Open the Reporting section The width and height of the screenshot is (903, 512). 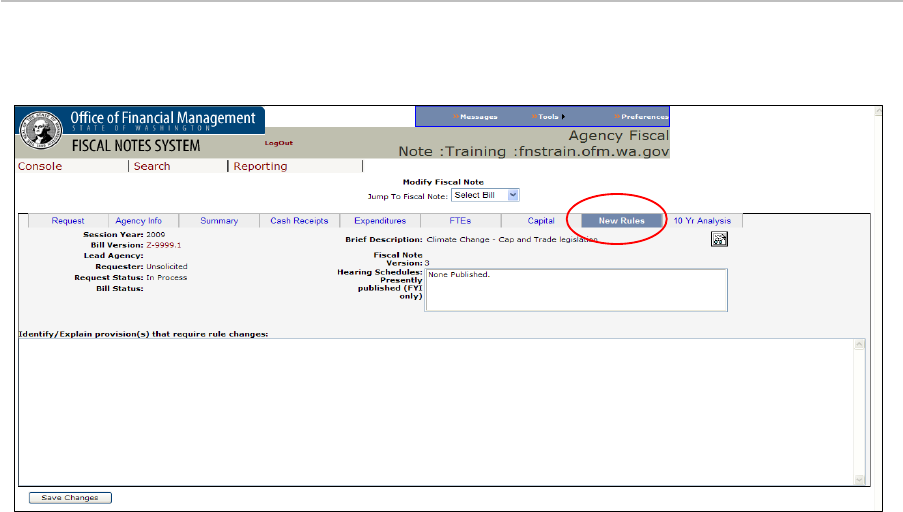click(260, 166)
